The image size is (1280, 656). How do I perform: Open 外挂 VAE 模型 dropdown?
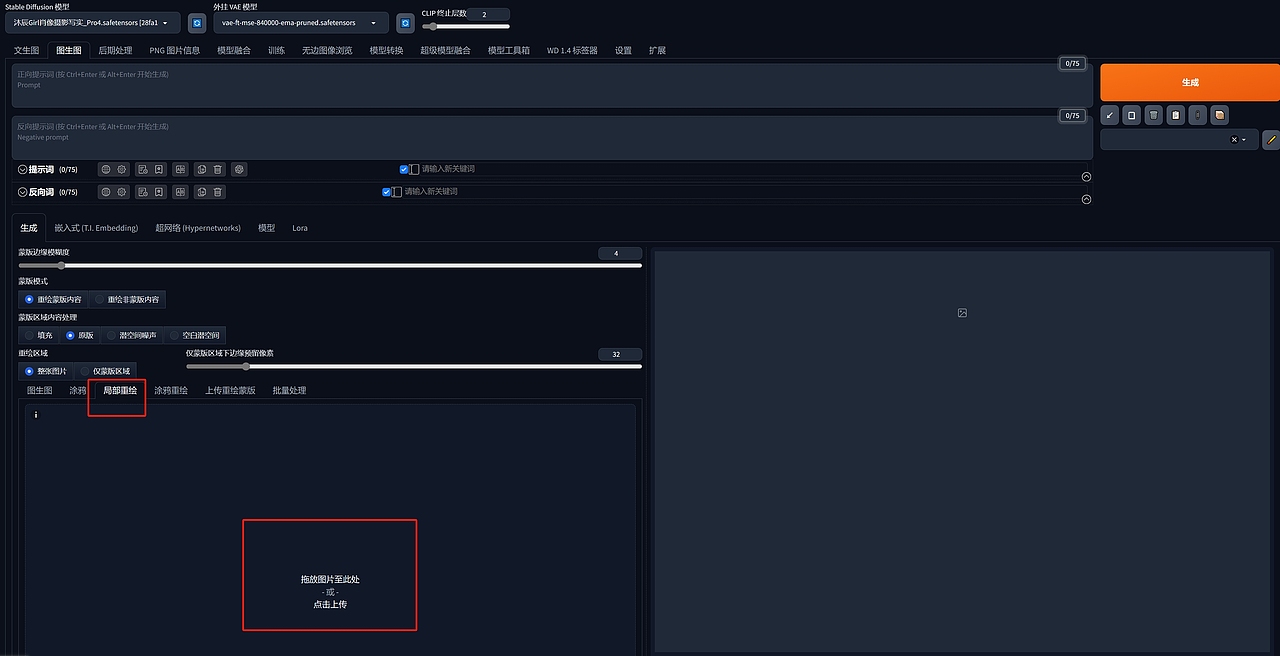click(x=300, y=22)
